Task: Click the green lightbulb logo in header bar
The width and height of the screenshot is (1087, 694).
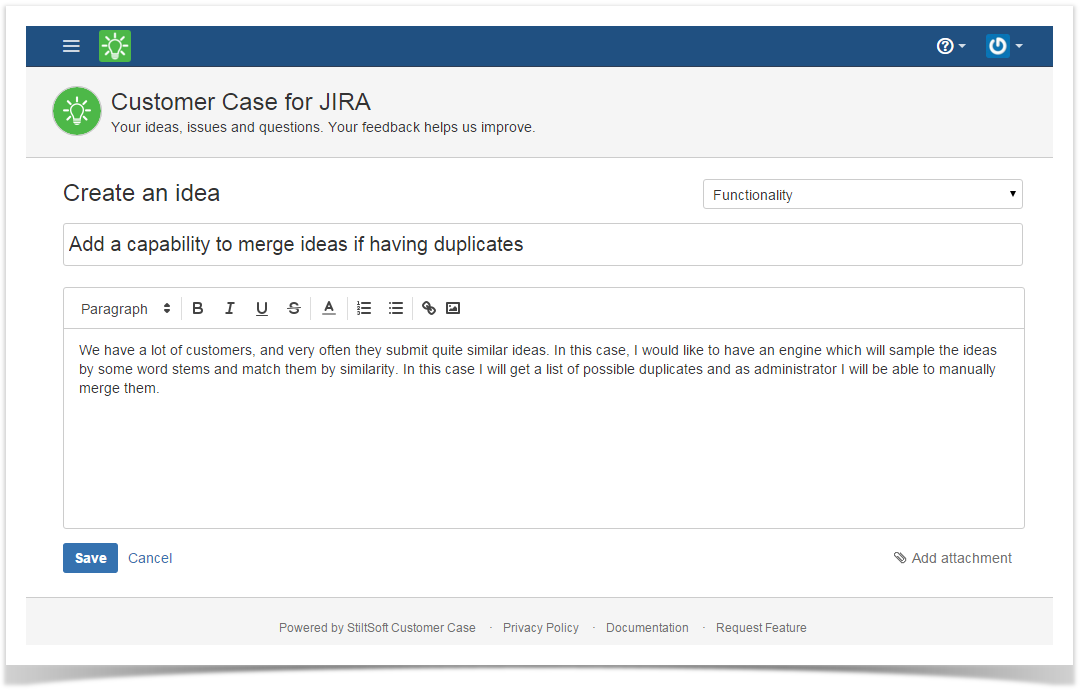Action: pos(115,46)
